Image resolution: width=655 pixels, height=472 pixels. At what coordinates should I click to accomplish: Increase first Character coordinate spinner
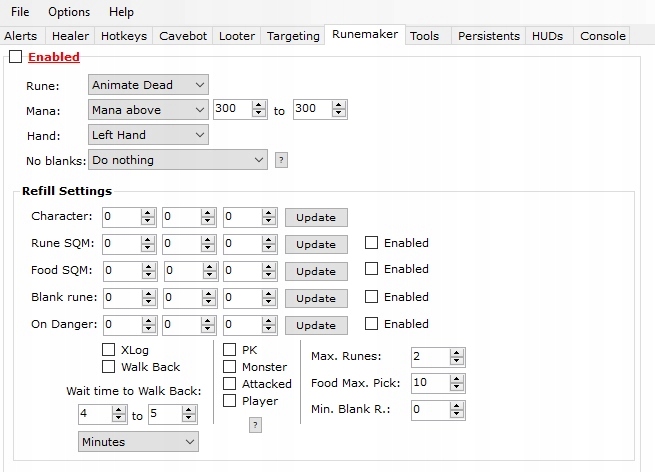coord(147,213)
